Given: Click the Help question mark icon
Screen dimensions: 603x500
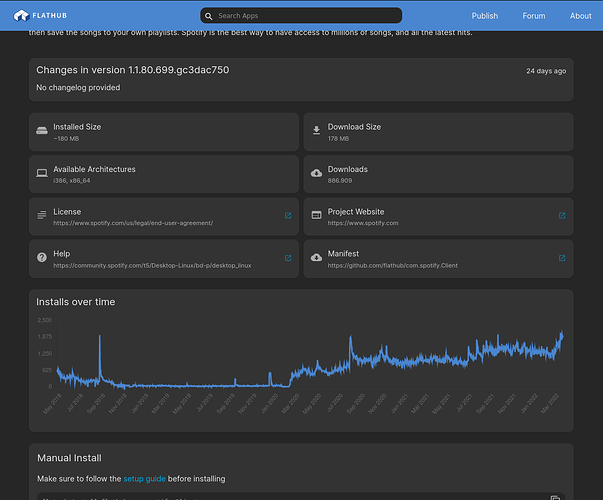Looking at the screenshot, I should tap(42, 257).
